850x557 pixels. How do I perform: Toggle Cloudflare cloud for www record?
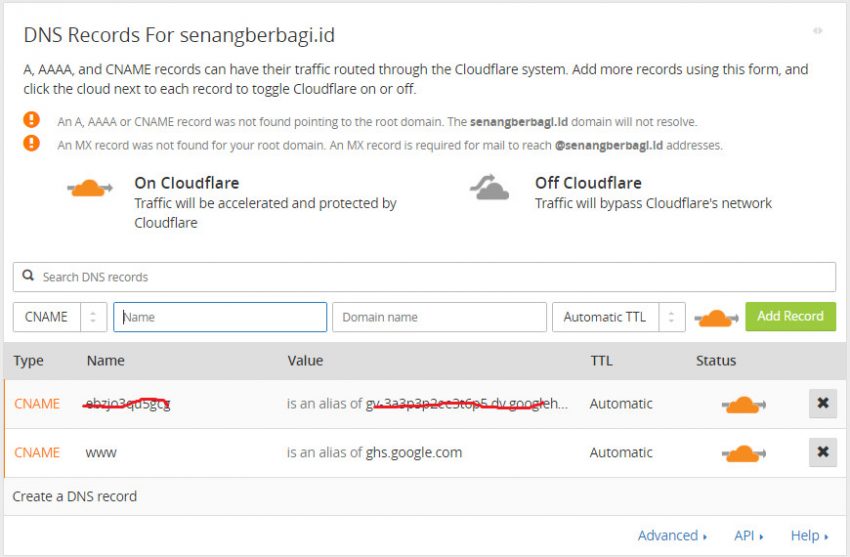click(743, 453)
